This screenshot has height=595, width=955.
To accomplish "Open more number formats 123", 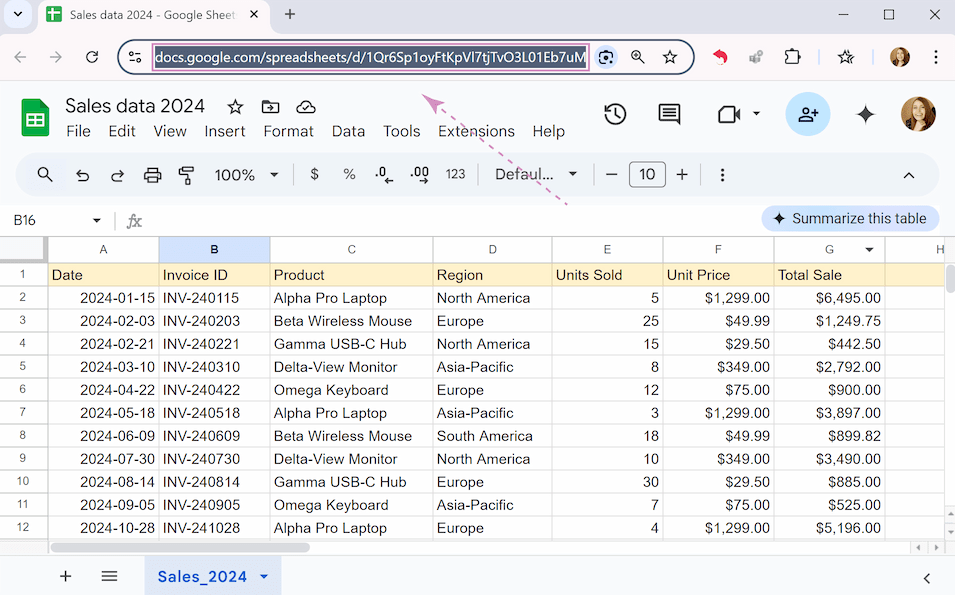I will pos(455,174).
